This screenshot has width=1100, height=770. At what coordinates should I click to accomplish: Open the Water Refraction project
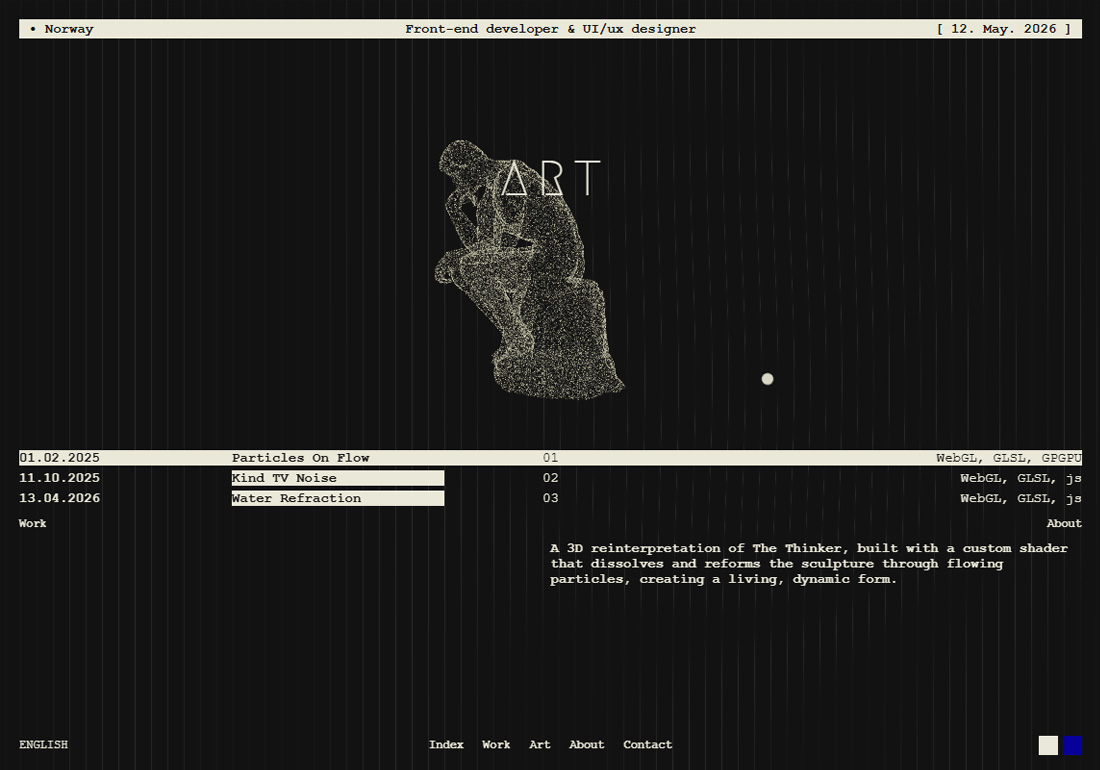(x=337, y=499)
